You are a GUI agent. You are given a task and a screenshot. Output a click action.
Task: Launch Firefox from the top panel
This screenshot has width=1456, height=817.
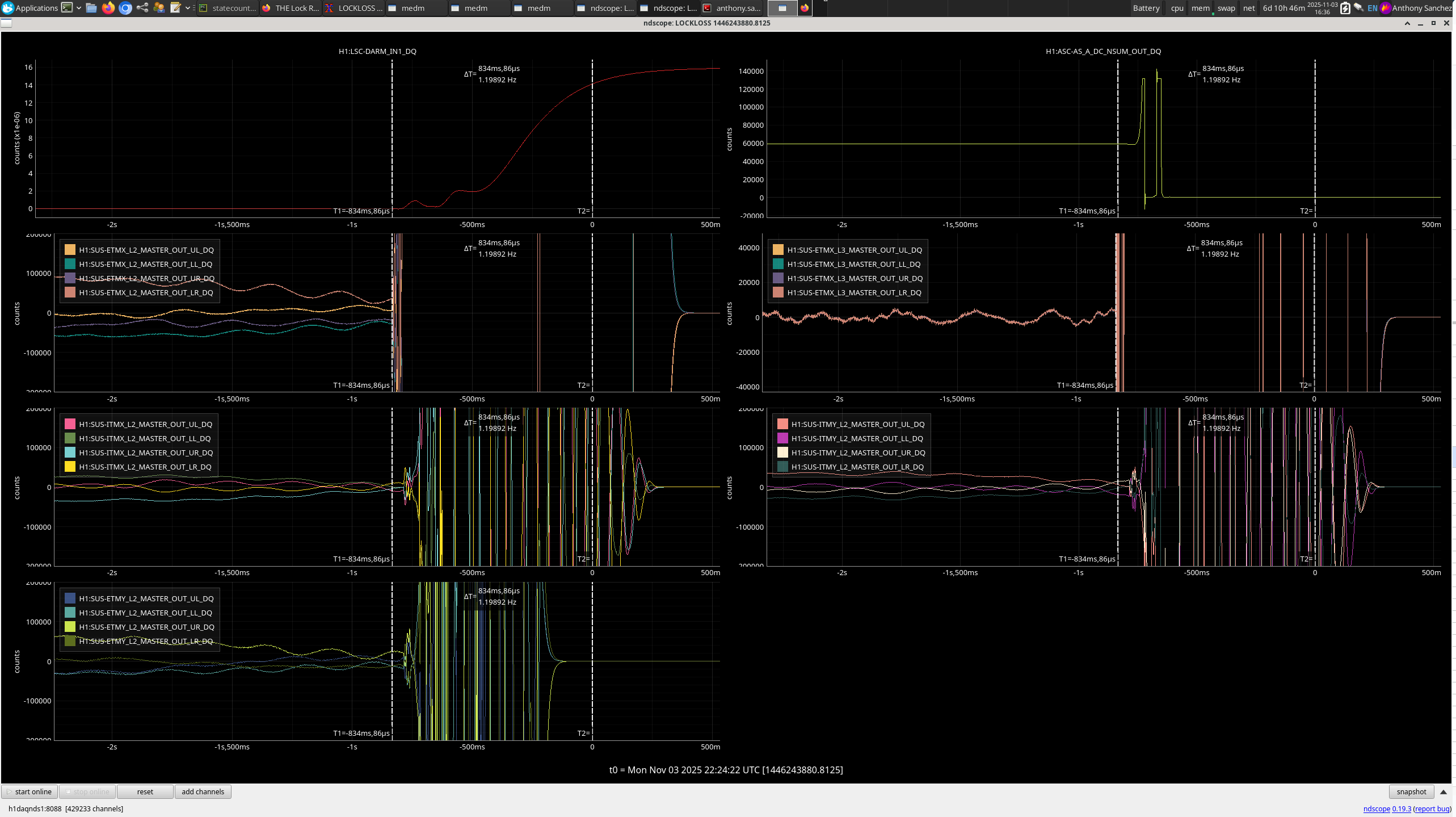pos(108,8)
